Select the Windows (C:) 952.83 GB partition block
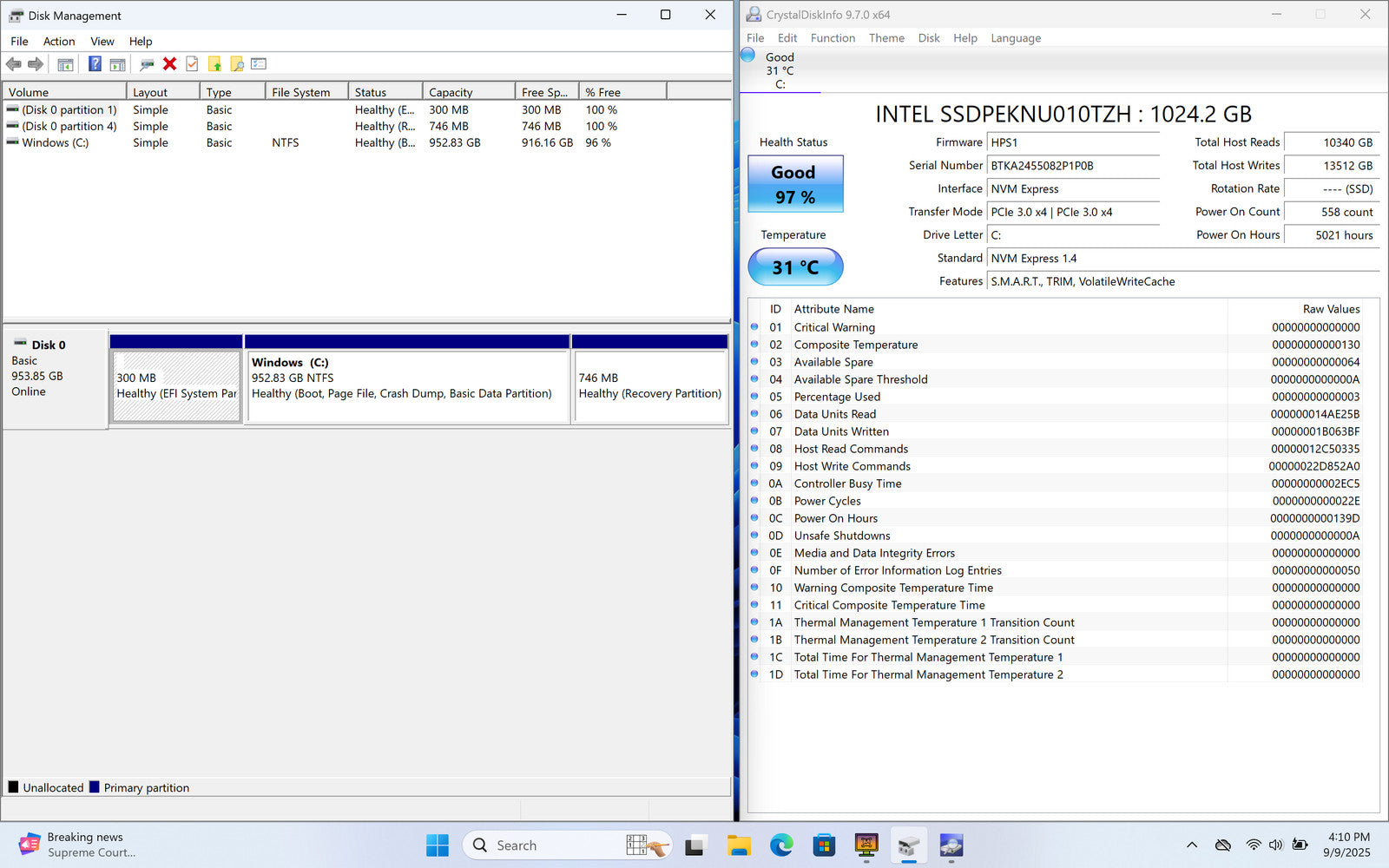 click(407, 379)
